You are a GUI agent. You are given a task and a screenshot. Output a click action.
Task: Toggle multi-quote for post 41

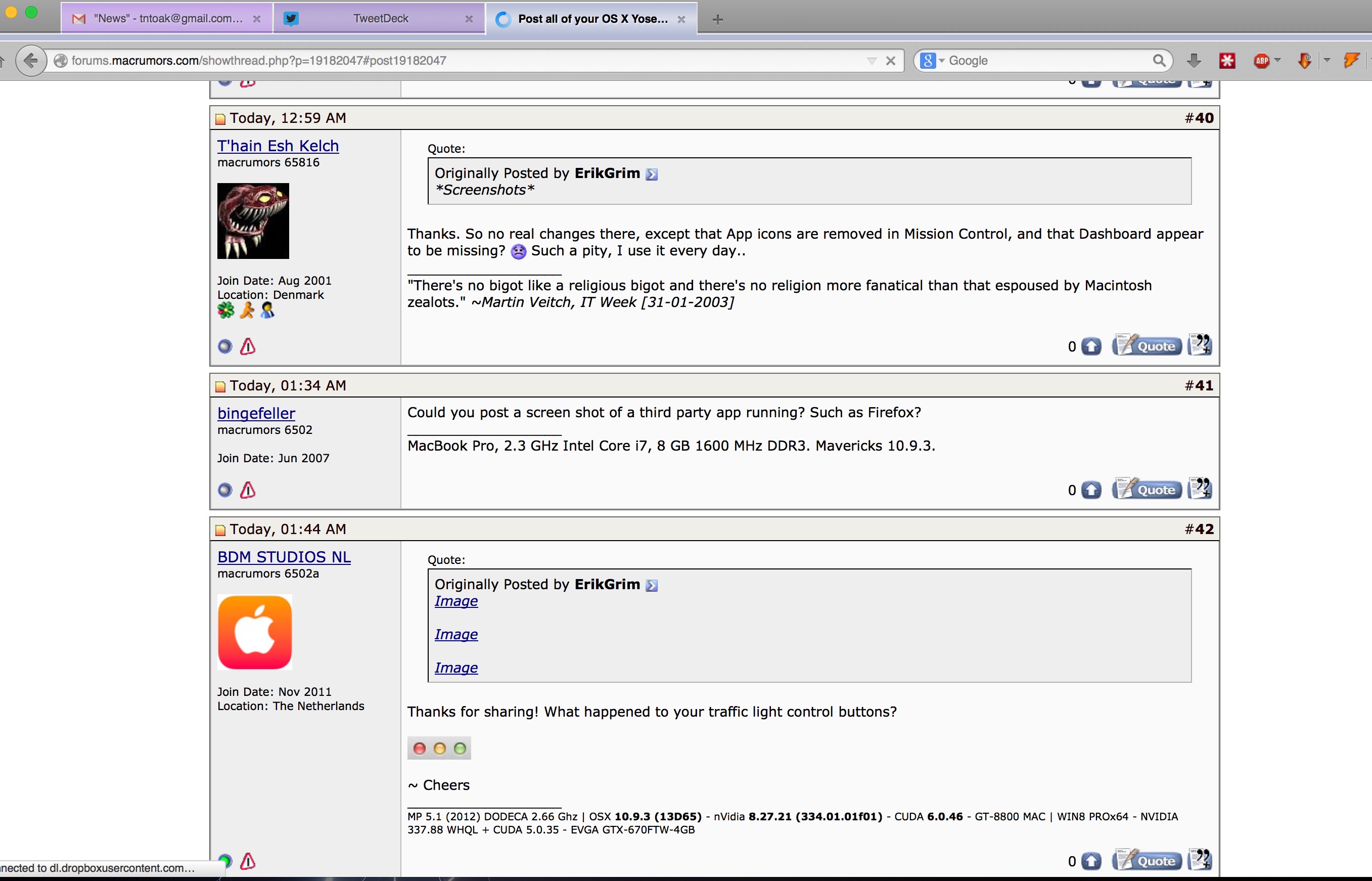coord(1200,488)
